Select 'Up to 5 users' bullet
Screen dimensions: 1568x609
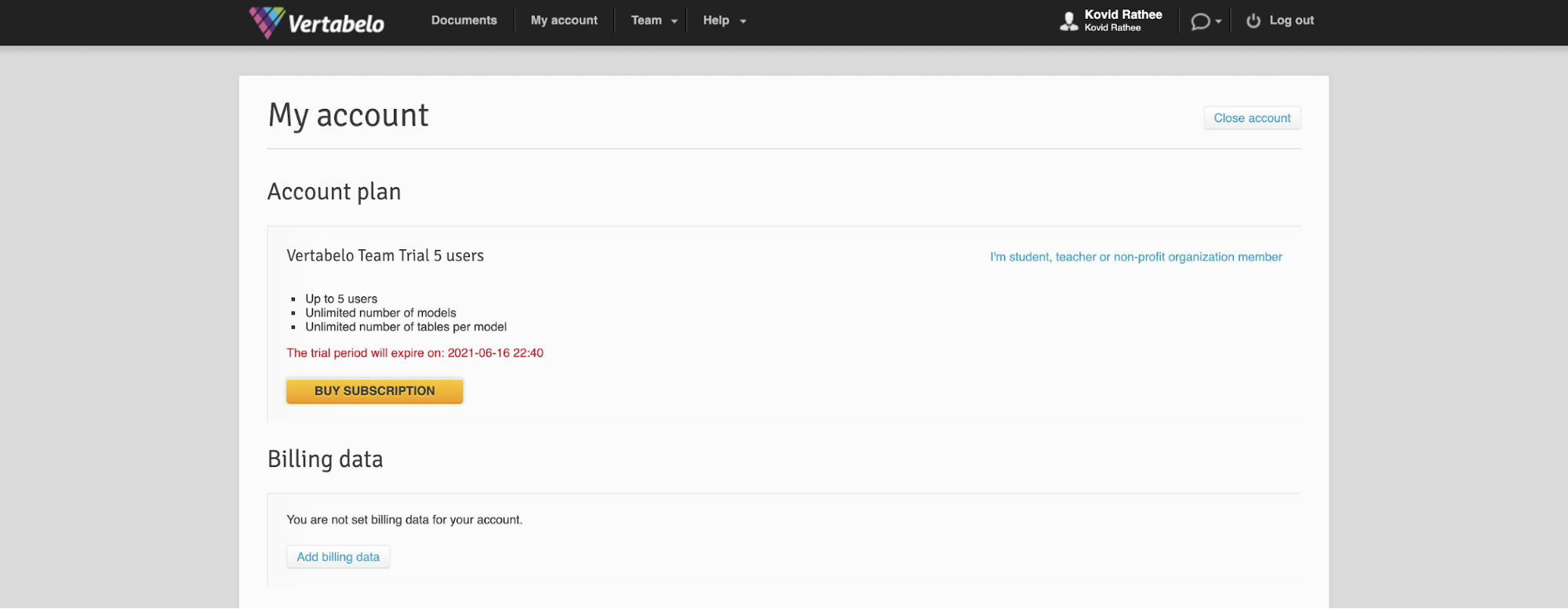(341, 299)
